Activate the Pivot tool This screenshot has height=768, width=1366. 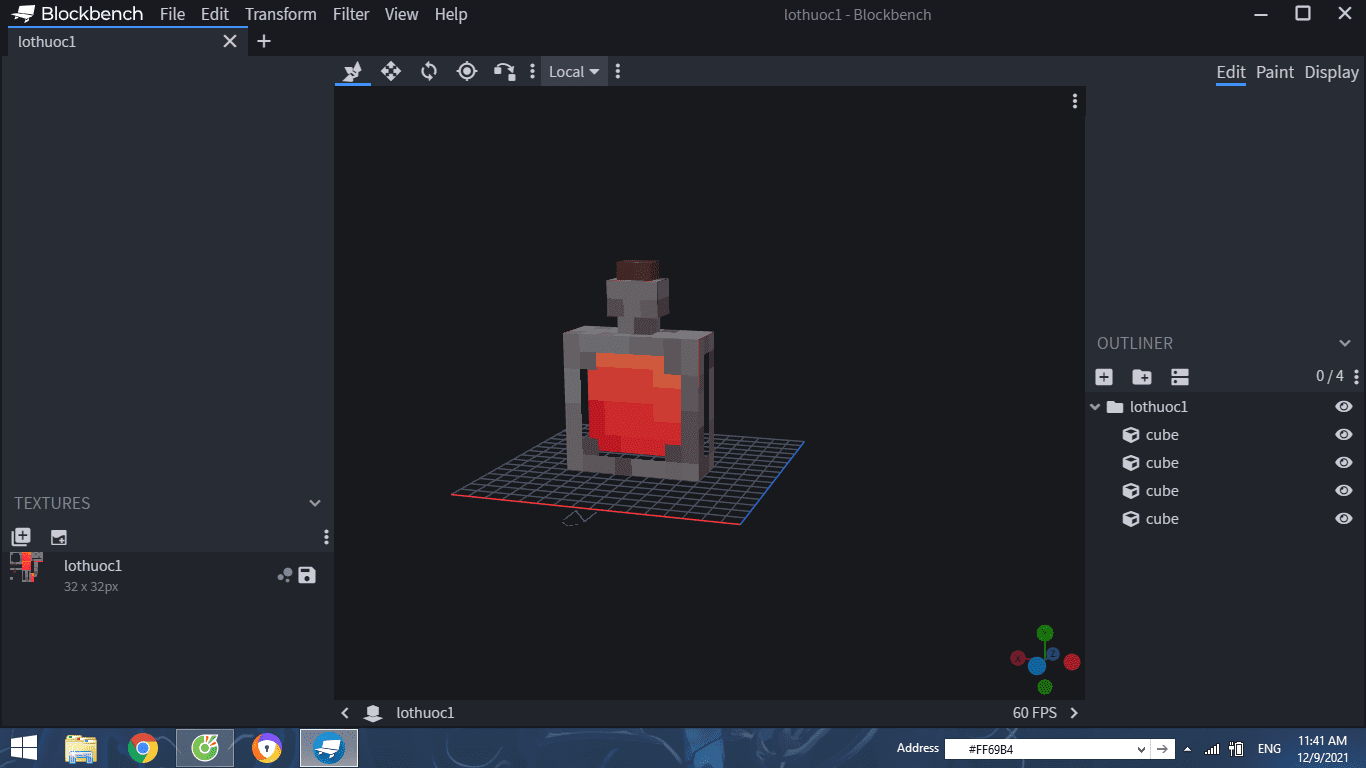(x=467, y=71)
